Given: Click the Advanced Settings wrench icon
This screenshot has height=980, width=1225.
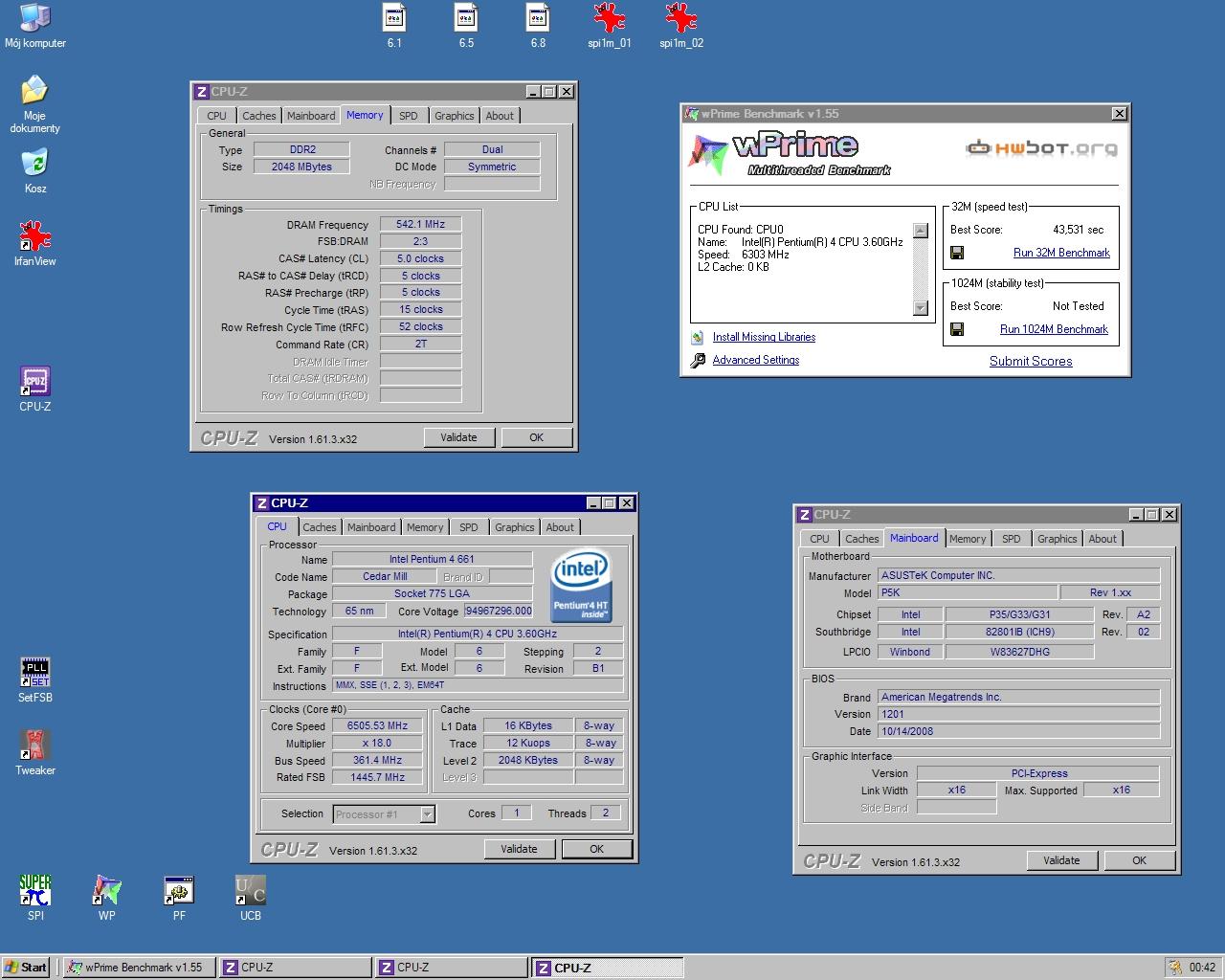Looking at the screenshot, I should [x=698, y=361].
